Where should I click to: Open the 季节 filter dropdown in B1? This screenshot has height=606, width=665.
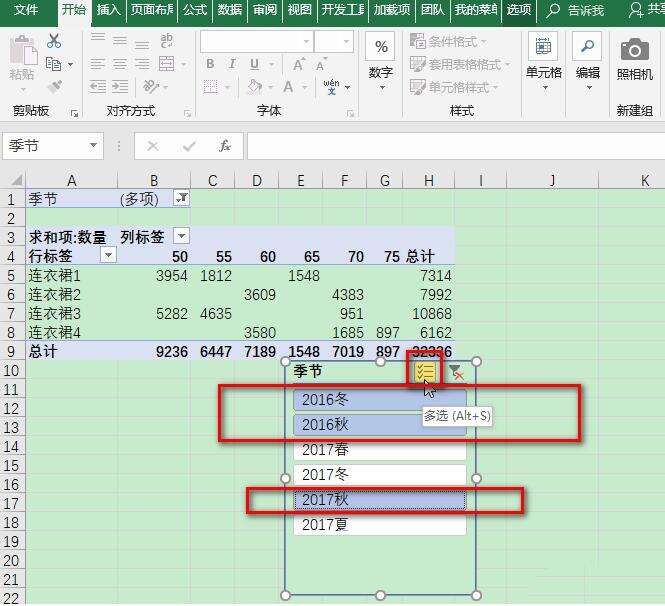click(182, 198)
